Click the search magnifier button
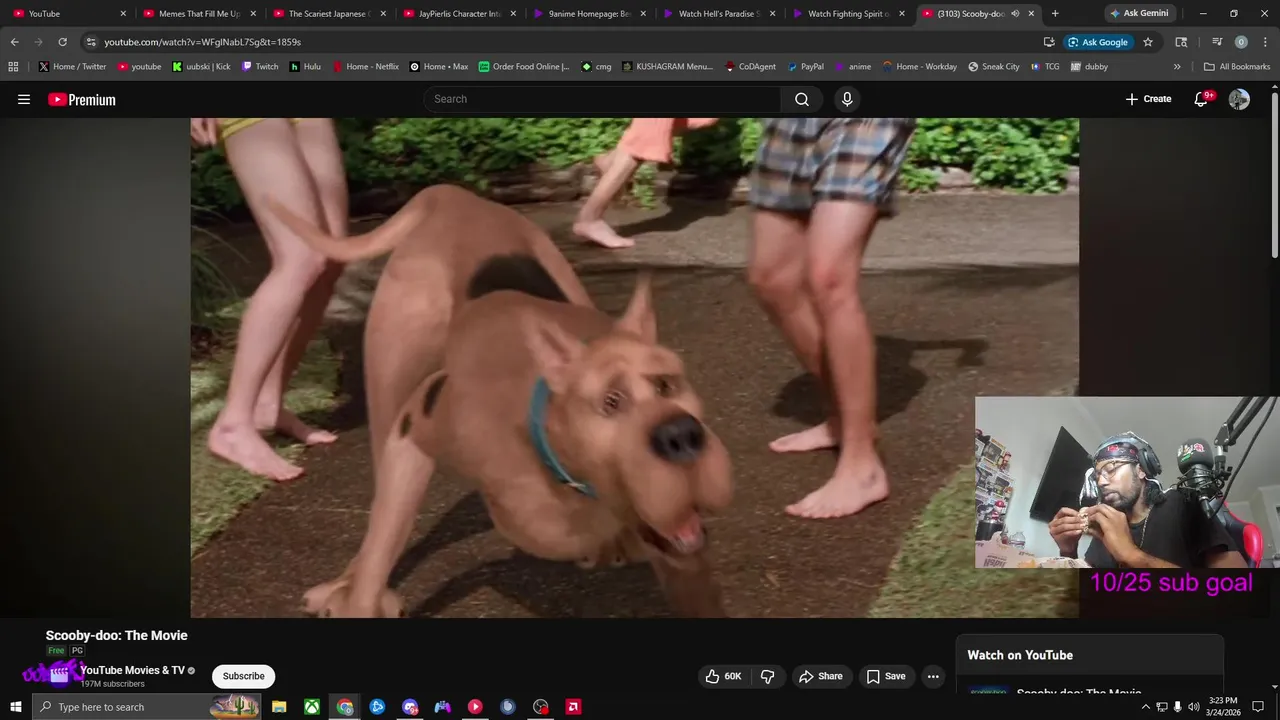Screen dimensions: 1280x720 [x=802, y=99]
